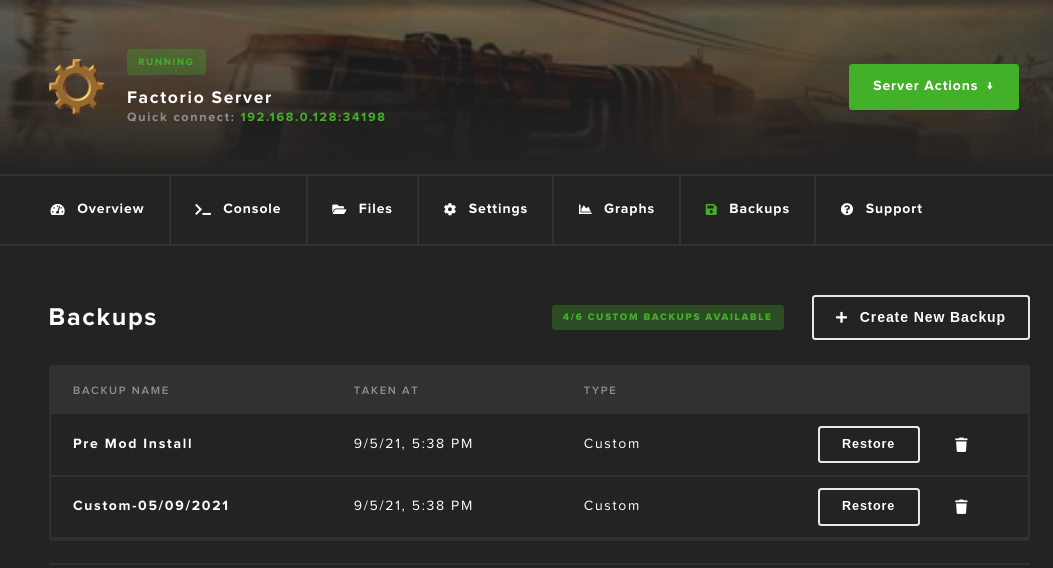This screenshot has width=1053, height=568.
Task: Click the Backups page heading
Action: pyautogui.click(x=103, y=317)
